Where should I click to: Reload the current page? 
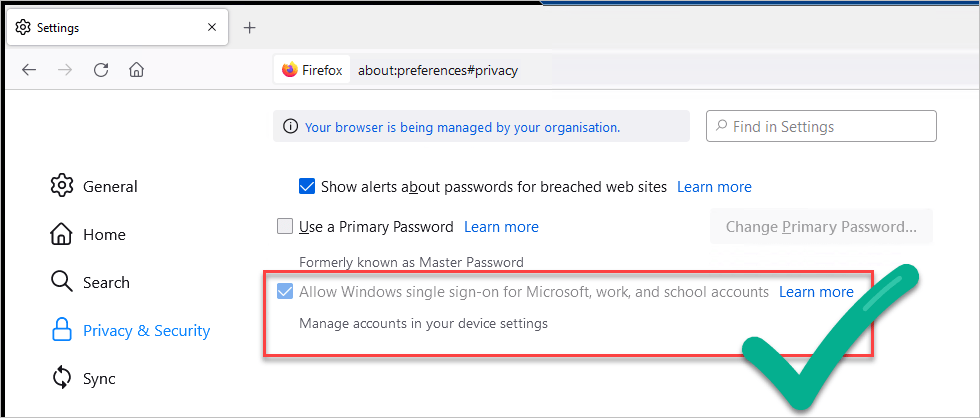coord(101,70)
